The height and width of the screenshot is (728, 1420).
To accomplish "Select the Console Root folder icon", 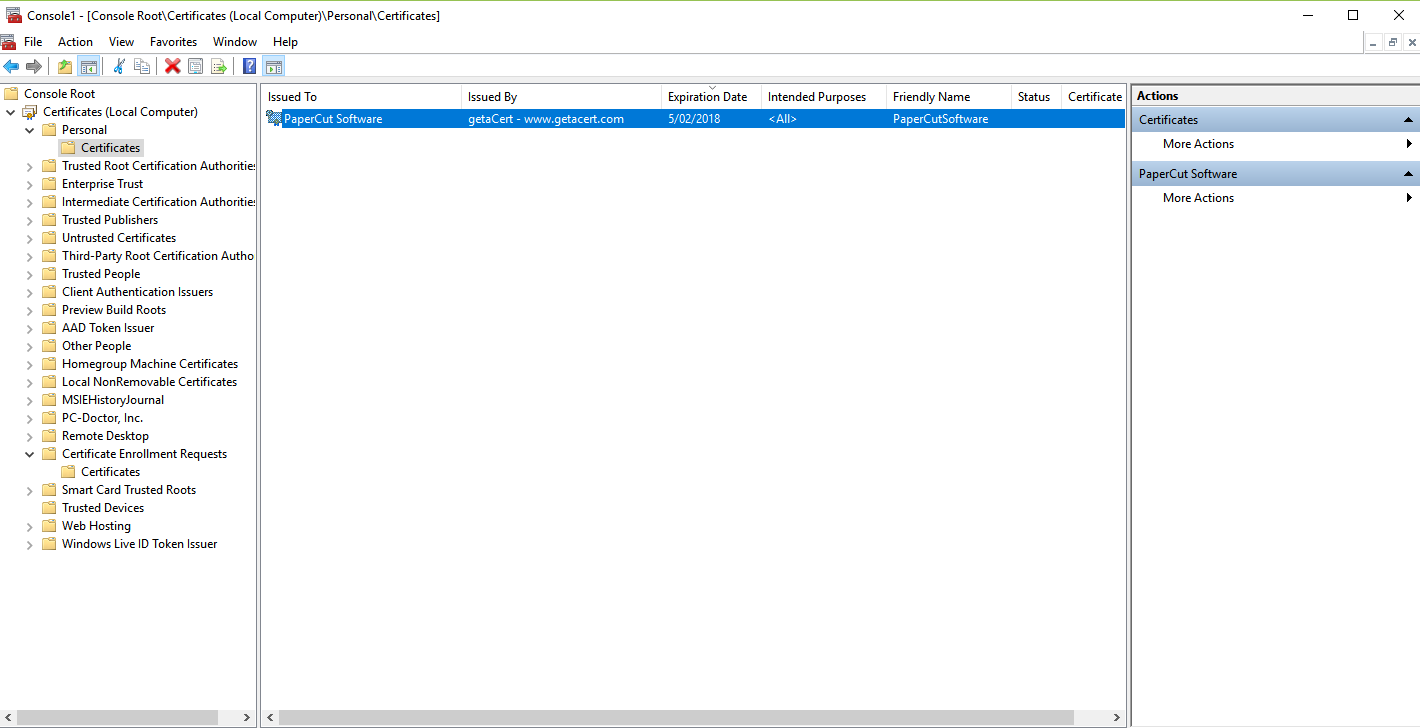I will pyautogui.click(x=12, y=94).
